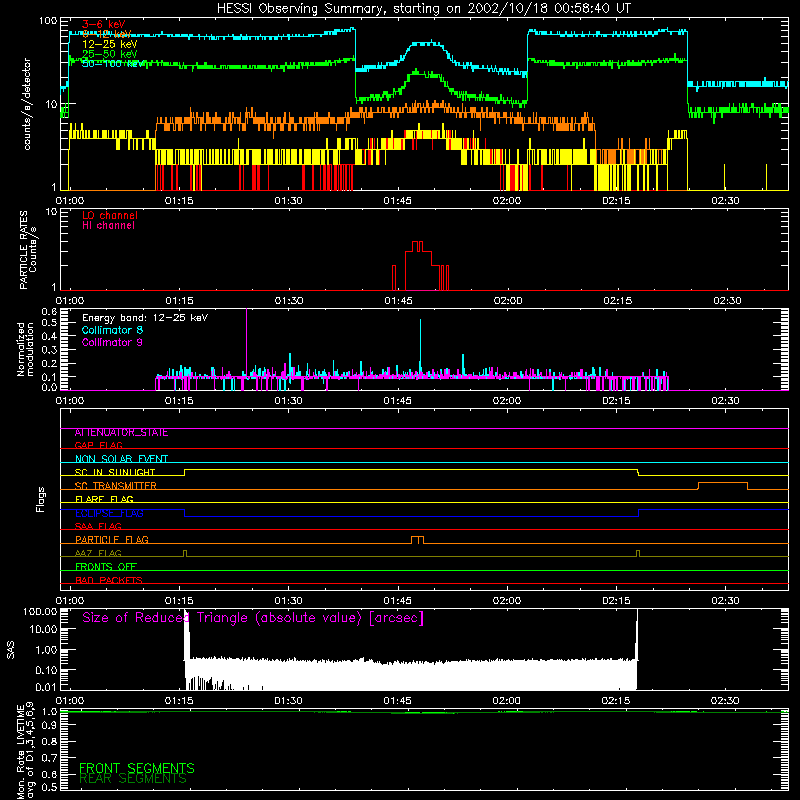This screenshot has height=800, width=800.
Task: Click the ECLIPSE_FLAG label
Action: [109, 513]
